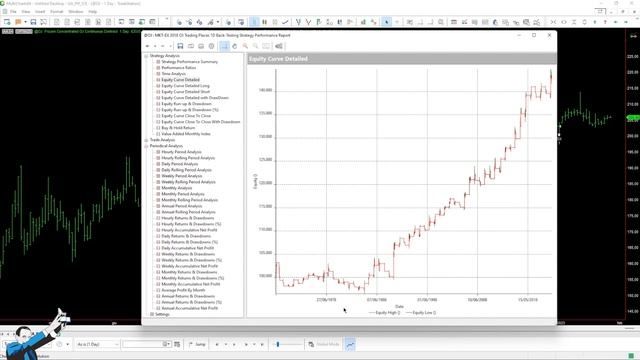Collapse the Strategy Analysis tree node
The image size is (640, 360).
coord(147,56)
